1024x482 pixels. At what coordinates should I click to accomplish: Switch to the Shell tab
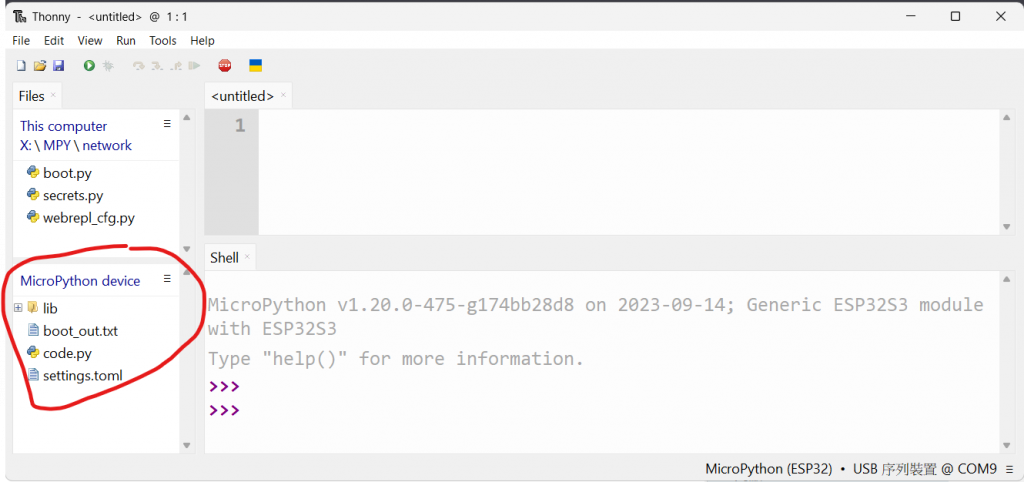click(x=224, y=258)
